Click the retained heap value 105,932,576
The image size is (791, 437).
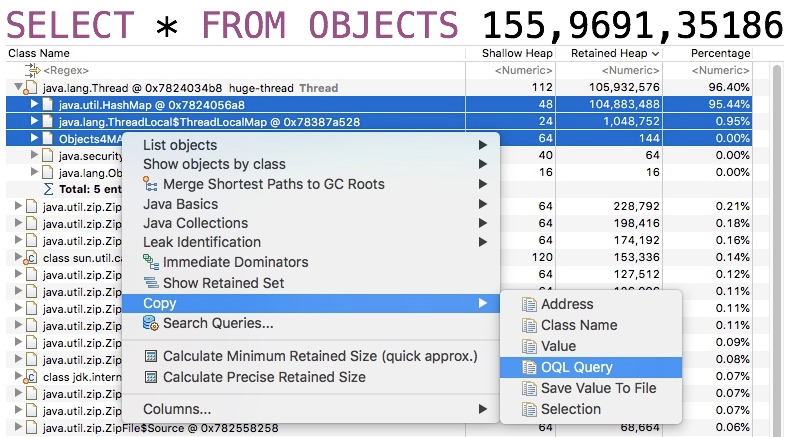(624, 87)
